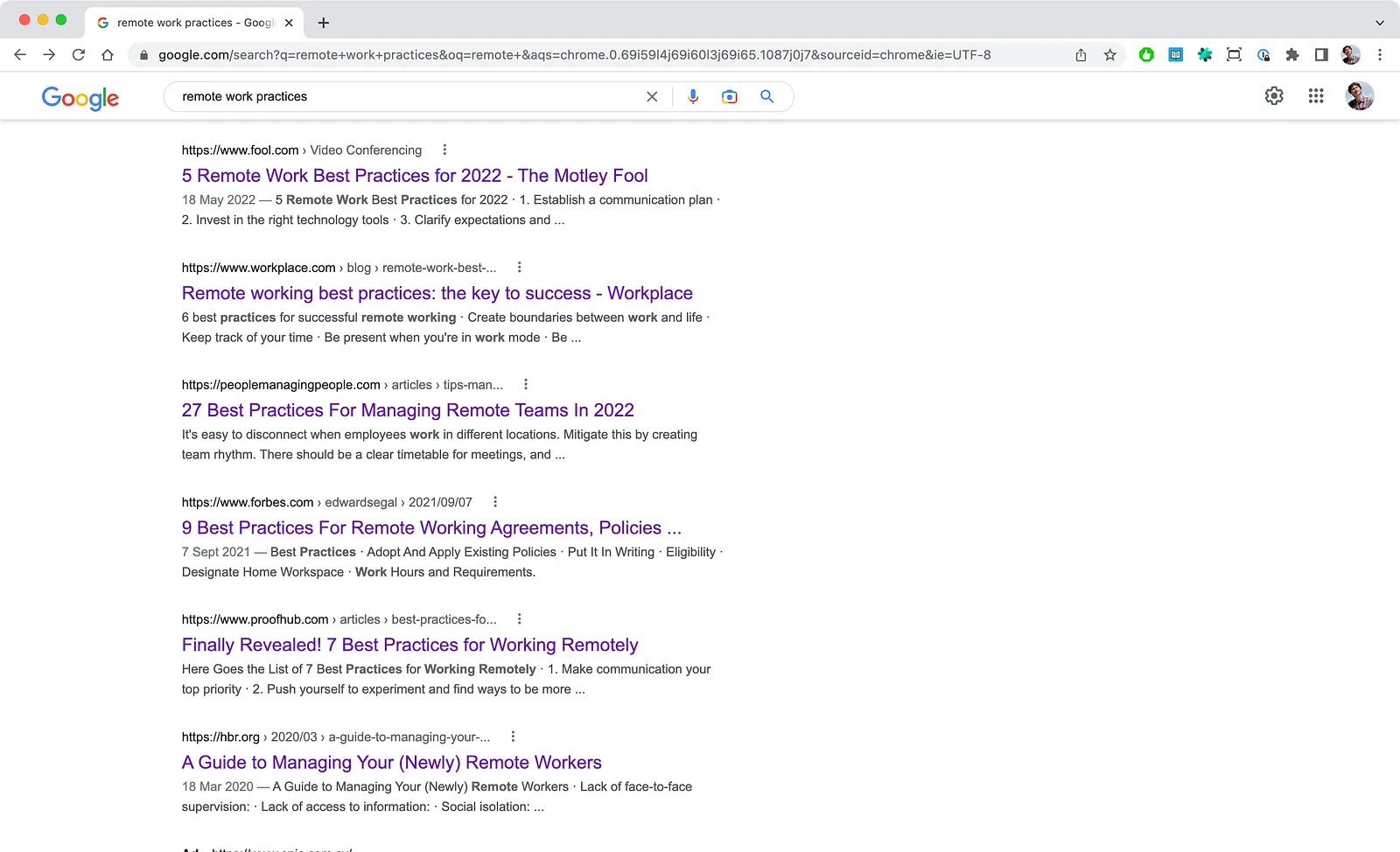The height and width of the screenshot is (852, 1400).
Task: Open 'Finally Revealed! 7 Best Practices' link
Action: click(x=410, y=645)
